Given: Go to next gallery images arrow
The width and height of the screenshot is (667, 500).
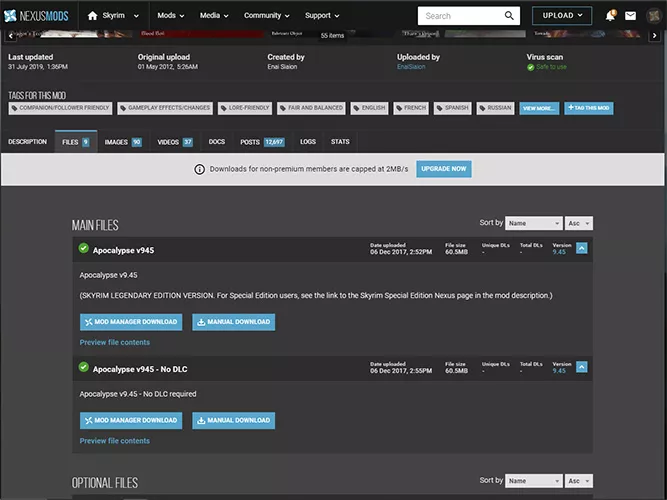Looking at the screenshot, I should (654, 36).
